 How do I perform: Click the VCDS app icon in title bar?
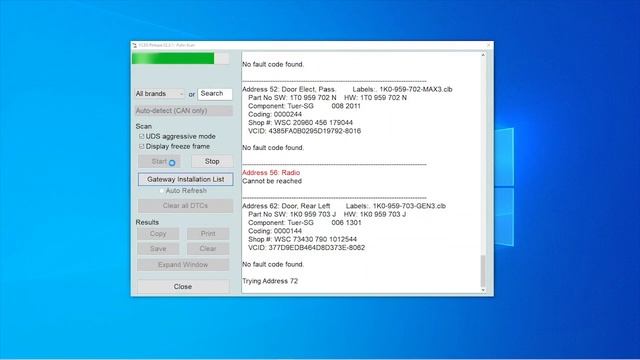135,45
